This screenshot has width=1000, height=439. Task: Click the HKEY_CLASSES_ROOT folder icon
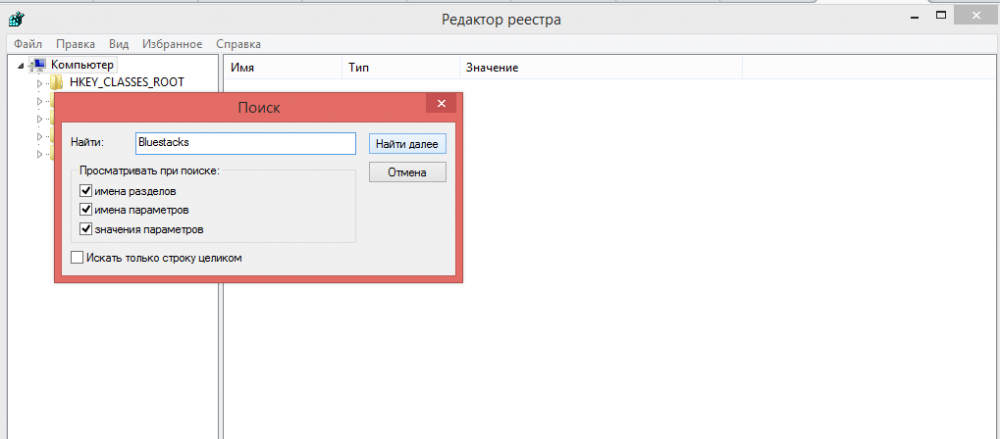click(x=57, y=82)
